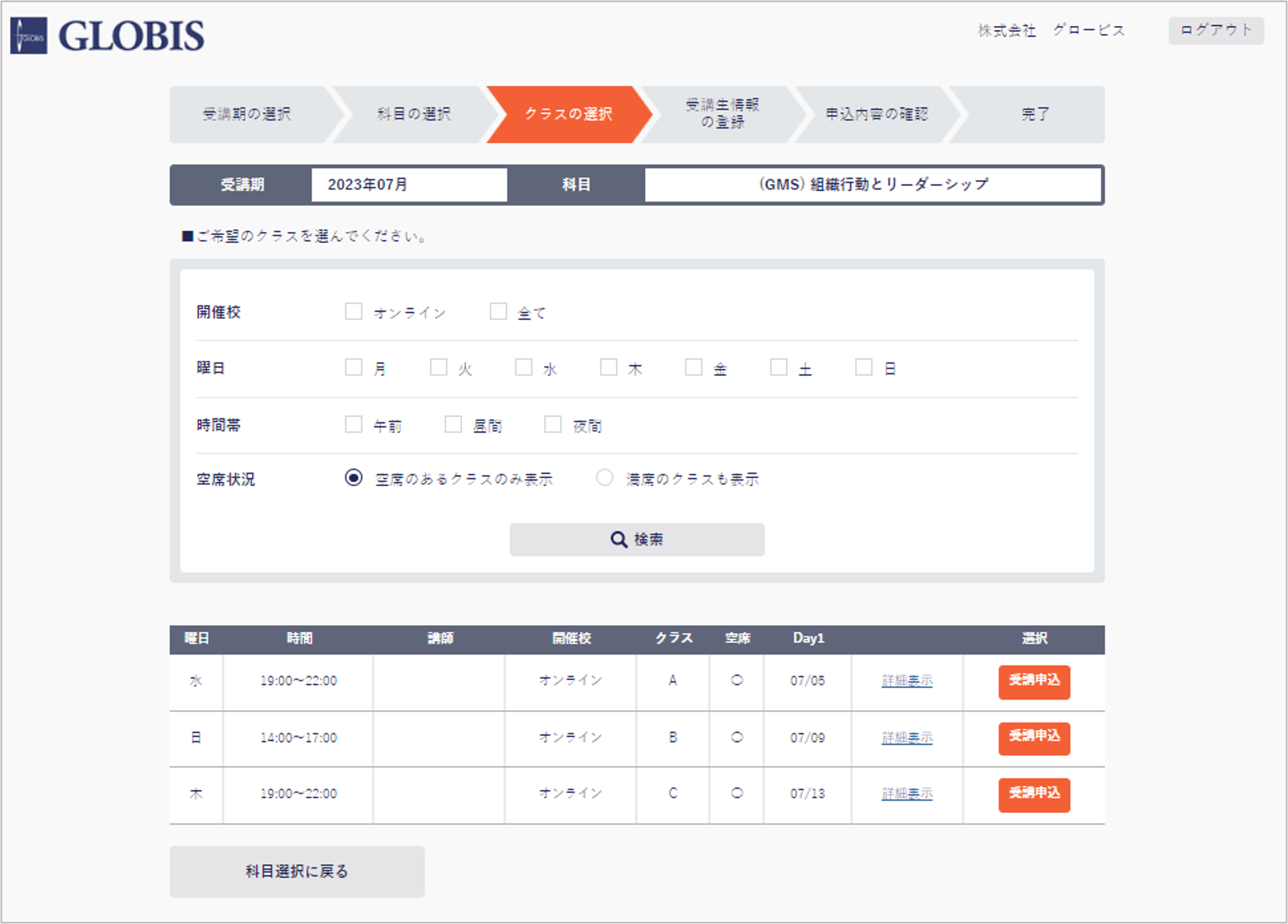Click the 14:00～17:00 time cell

[x=298, y=738]
